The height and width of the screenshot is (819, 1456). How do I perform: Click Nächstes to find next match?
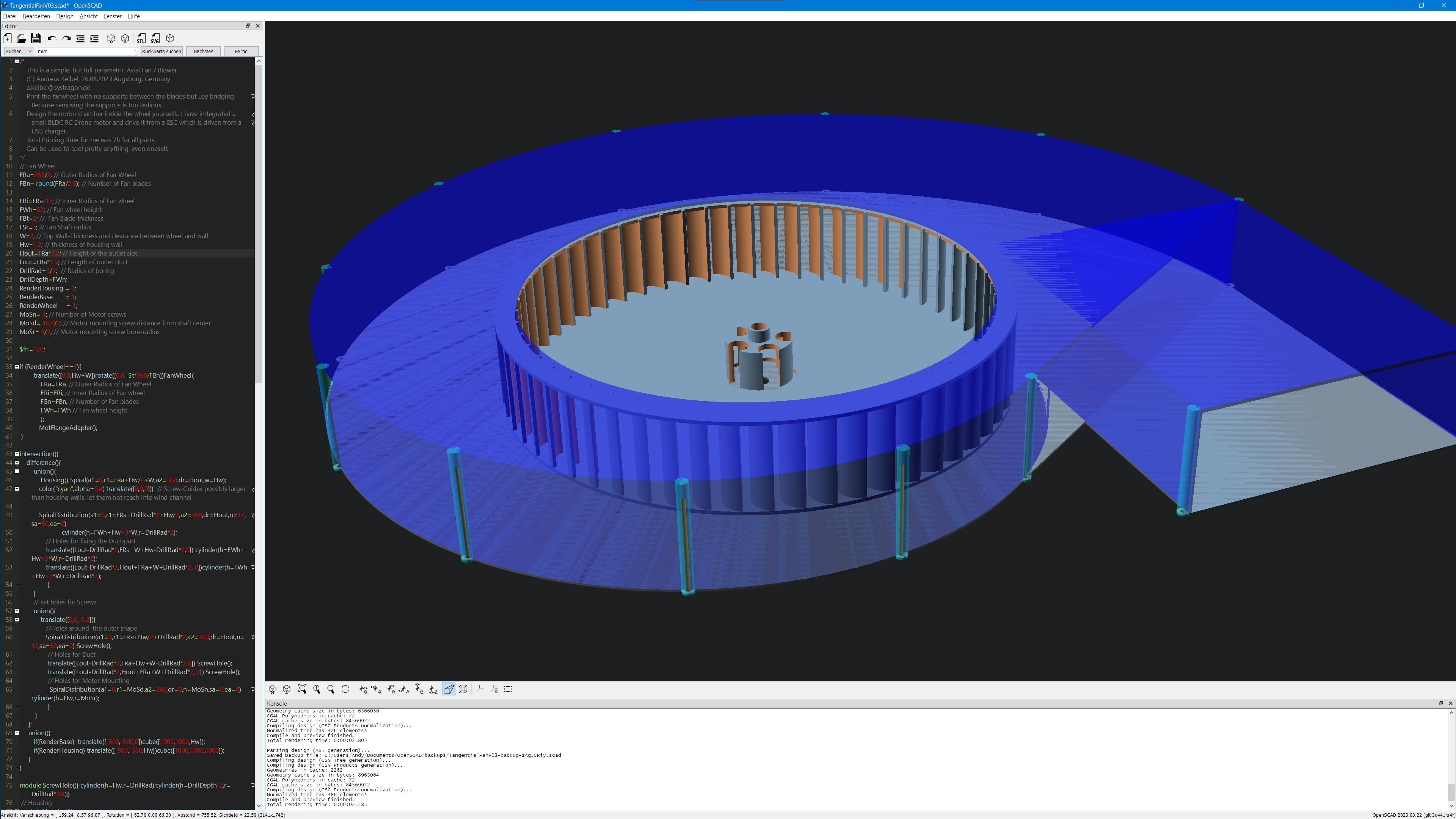pyautogui.click(x=203, y=51)
